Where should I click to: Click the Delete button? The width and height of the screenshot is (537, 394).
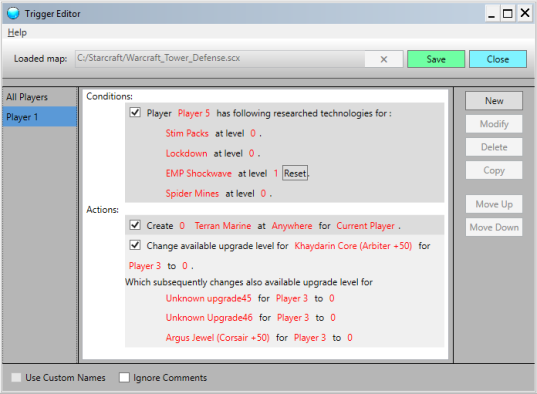(494, 147)
